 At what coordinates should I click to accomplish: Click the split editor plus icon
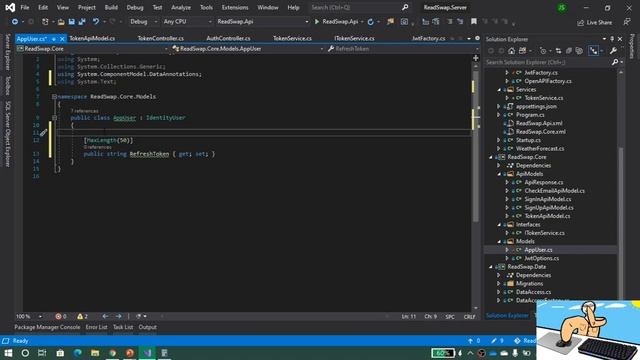coord(476,58)
